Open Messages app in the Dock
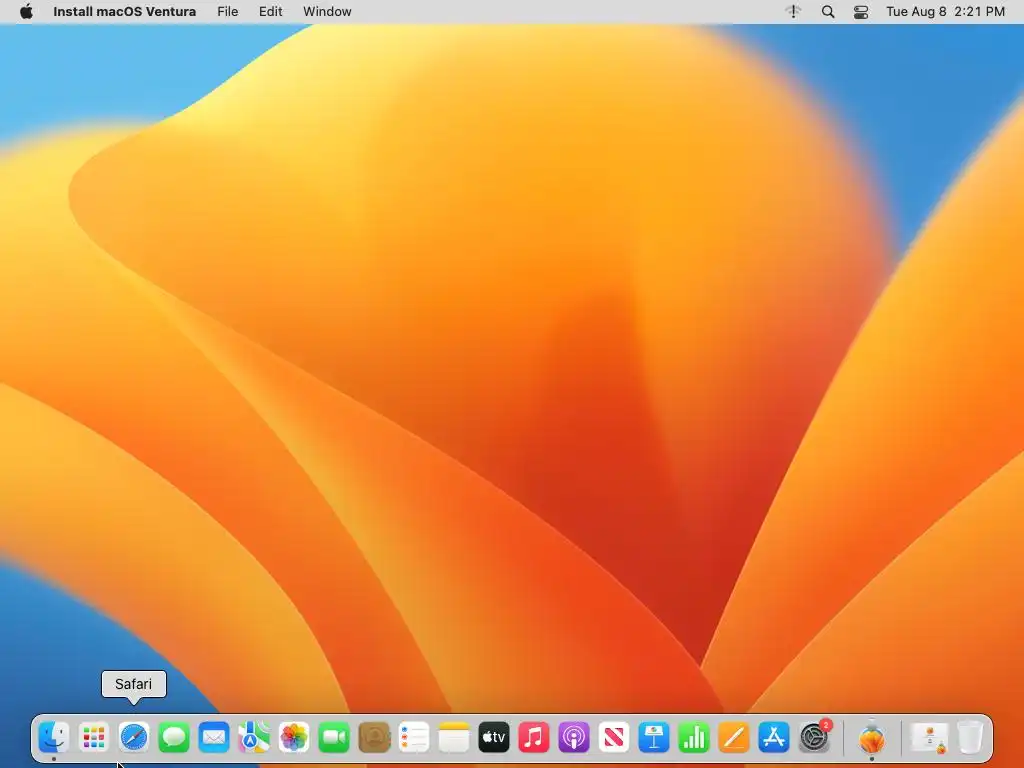 coord(174,737)
